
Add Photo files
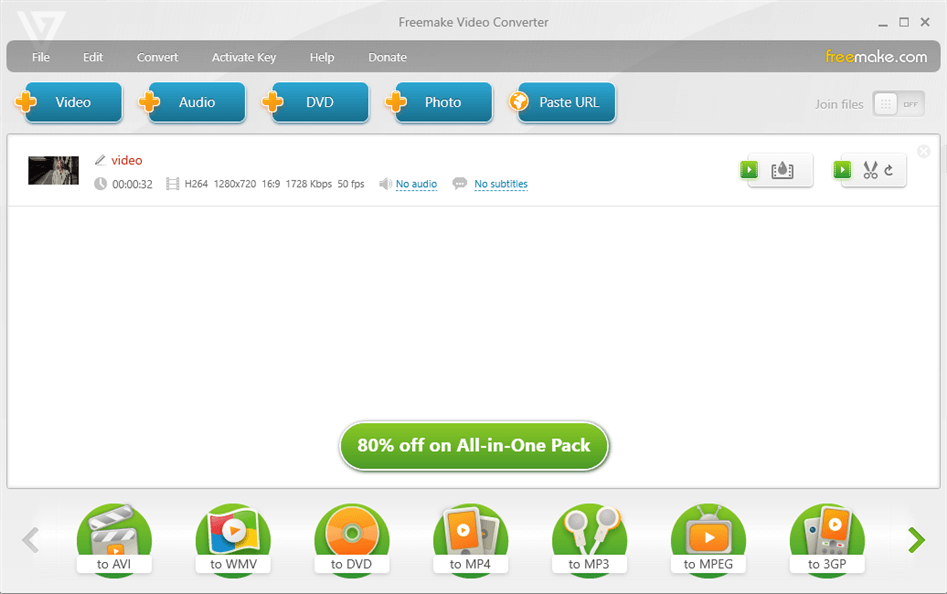click(439, 102)
